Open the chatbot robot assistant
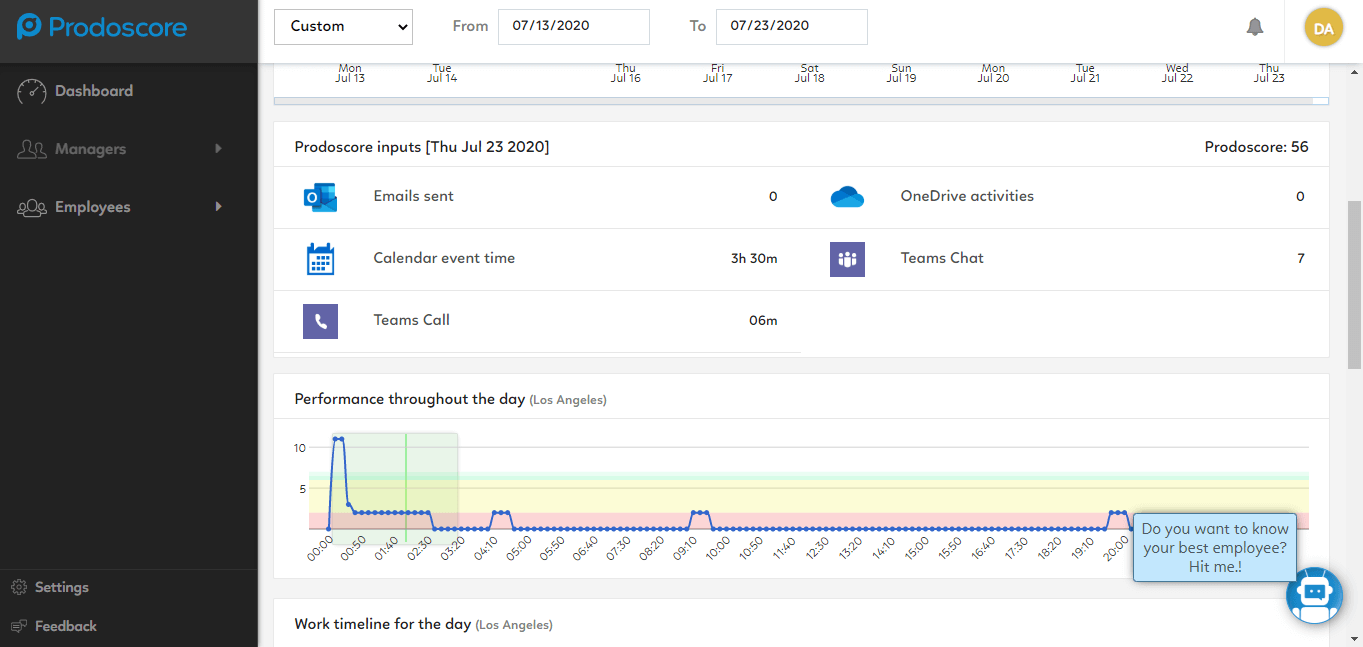This screenshot has width=1363, height=647. 1314,595
